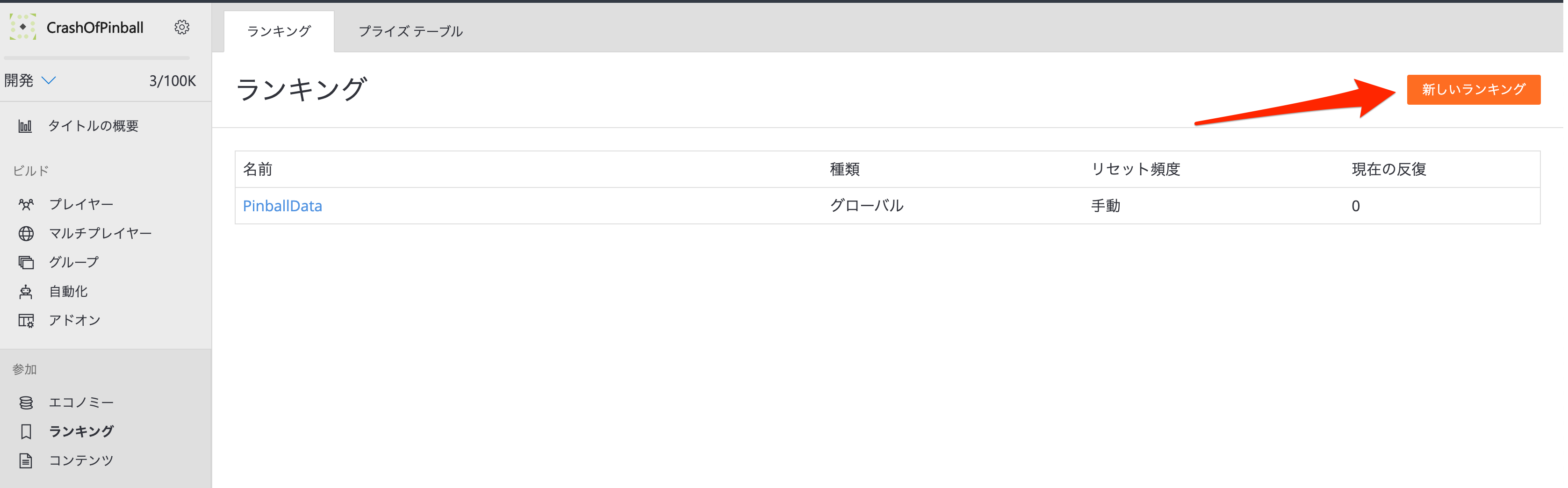Open コンテンツ via the document icon

click(26, 460)
